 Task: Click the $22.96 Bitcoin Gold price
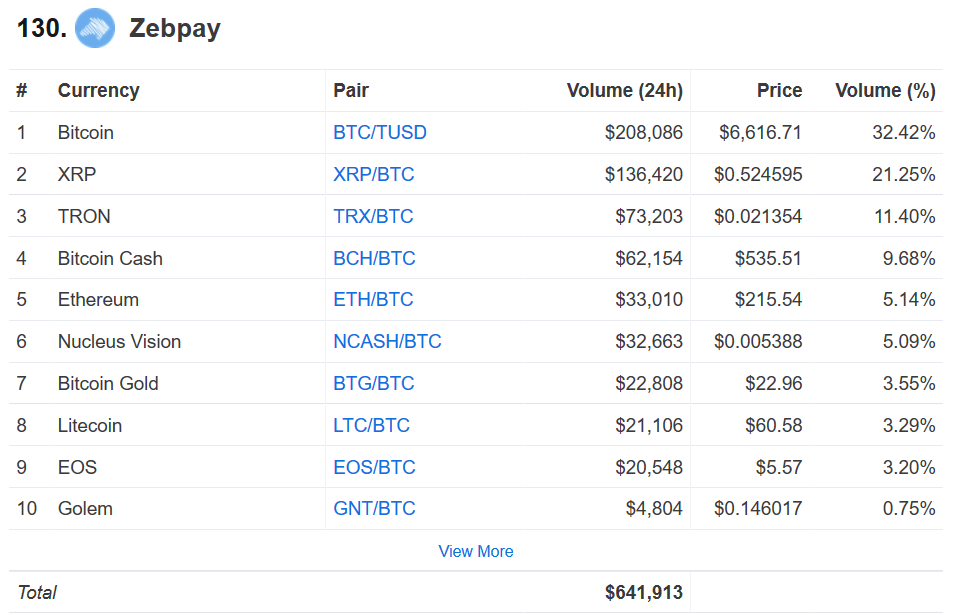(x=774, y=384)
